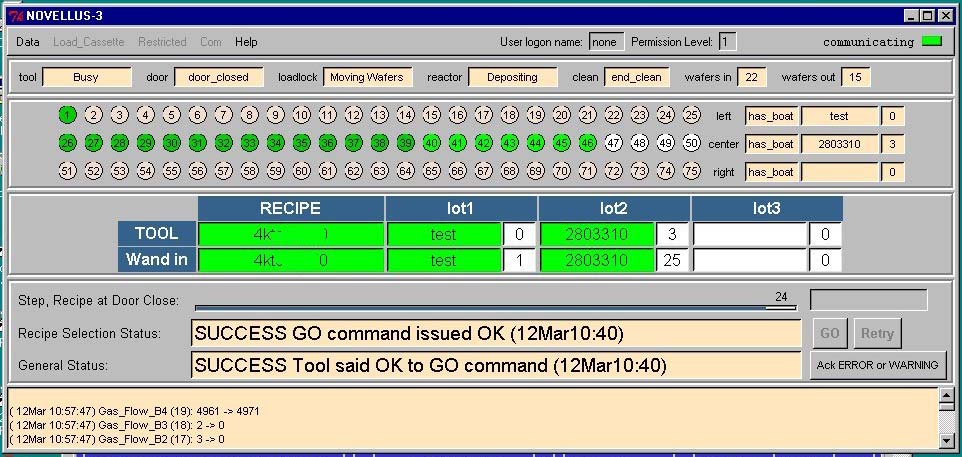Click the Tk icon in the title bar
The image size is (962, 457).
coord(16,15)
